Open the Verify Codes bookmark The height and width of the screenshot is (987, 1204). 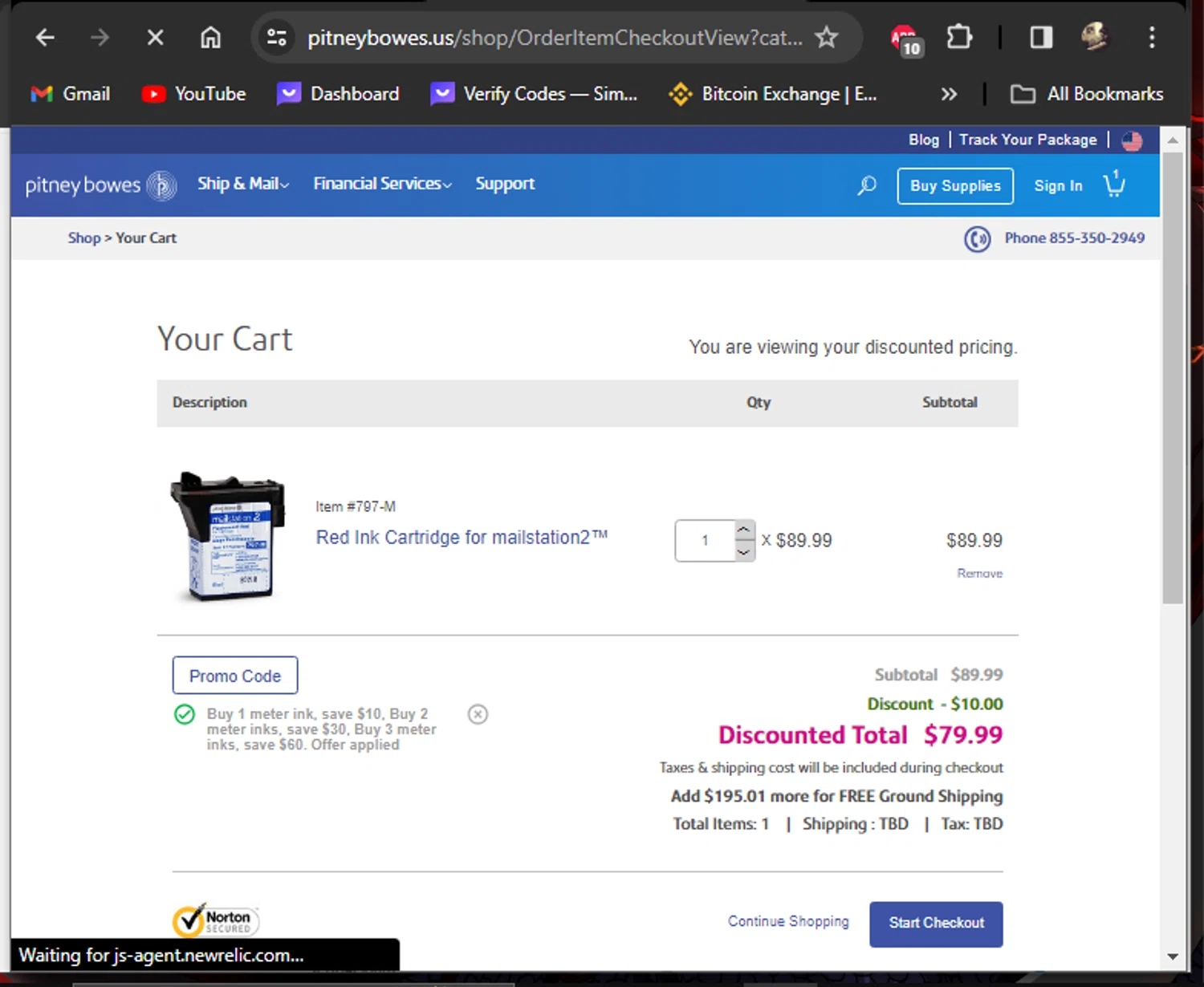534,94
